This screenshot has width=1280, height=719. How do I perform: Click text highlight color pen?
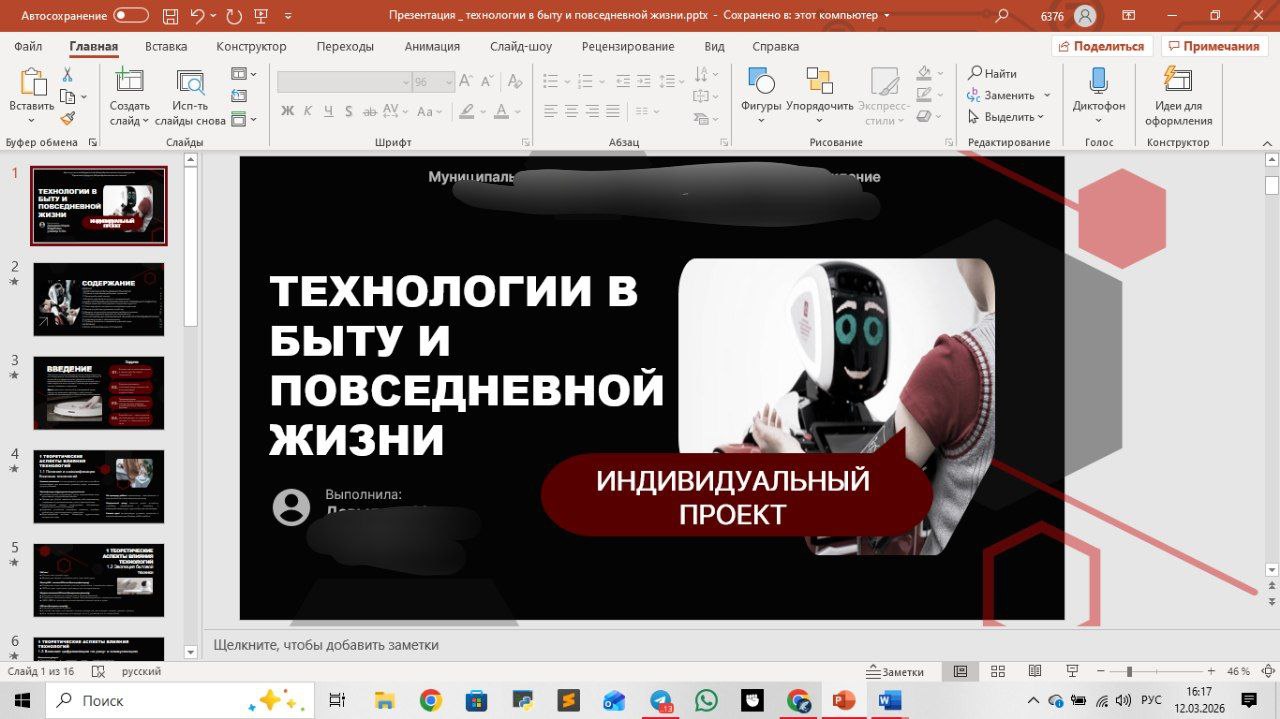465,111
